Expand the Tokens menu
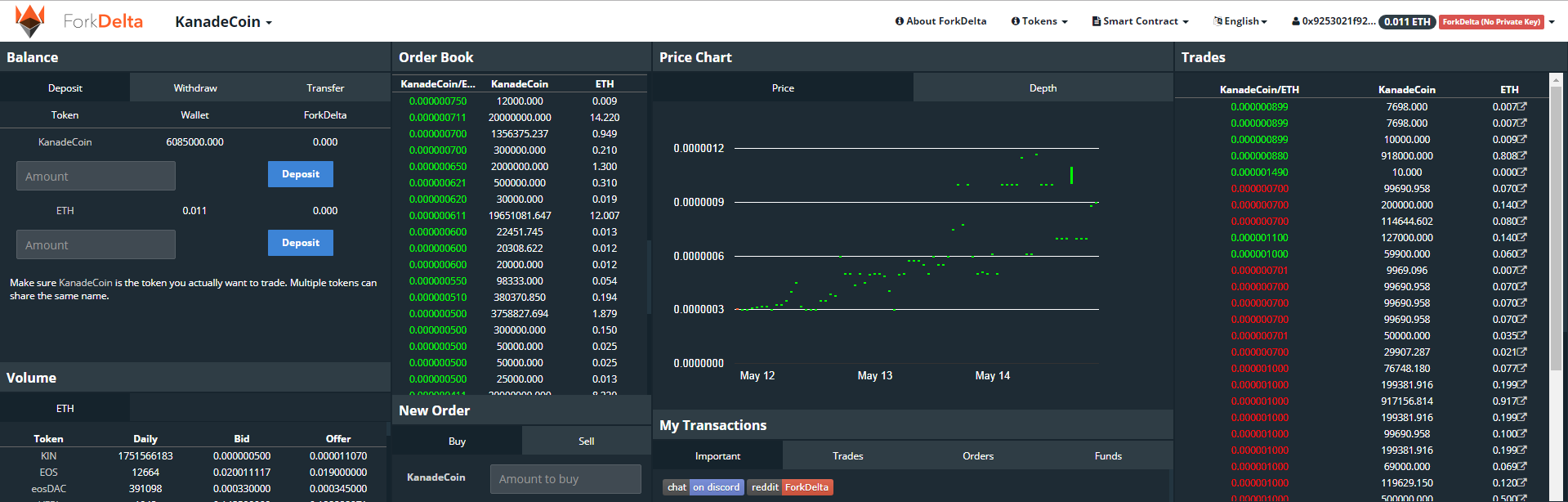 pos(1039,21)
